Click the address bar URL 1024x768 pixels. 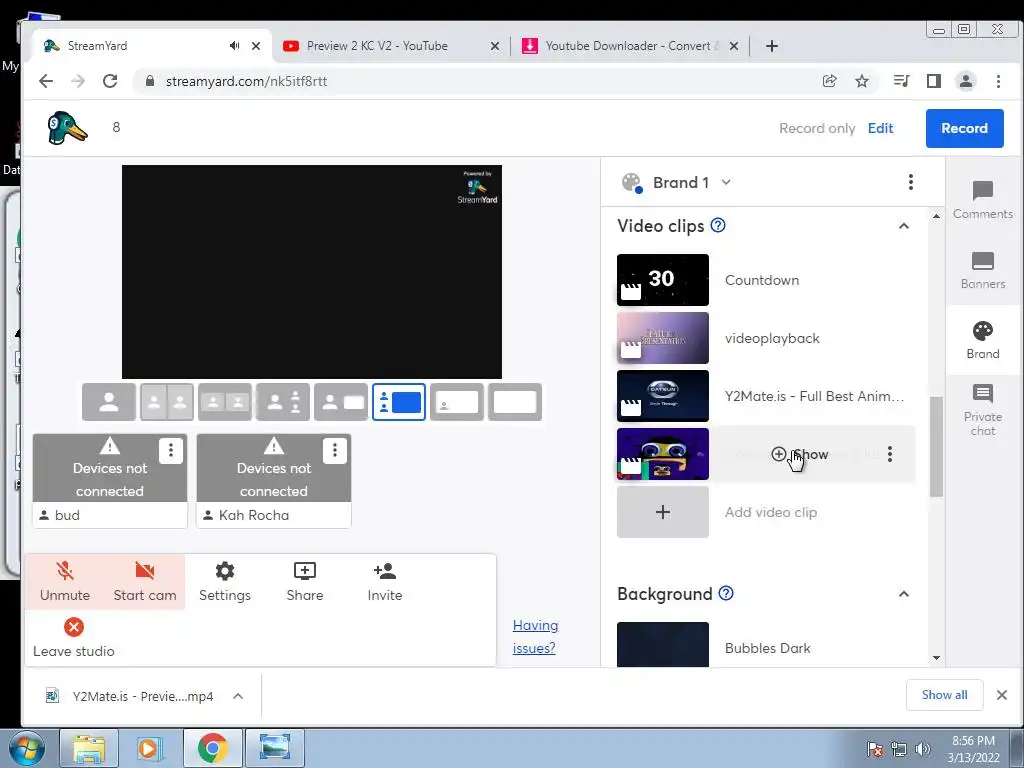[x=246, y=81]
